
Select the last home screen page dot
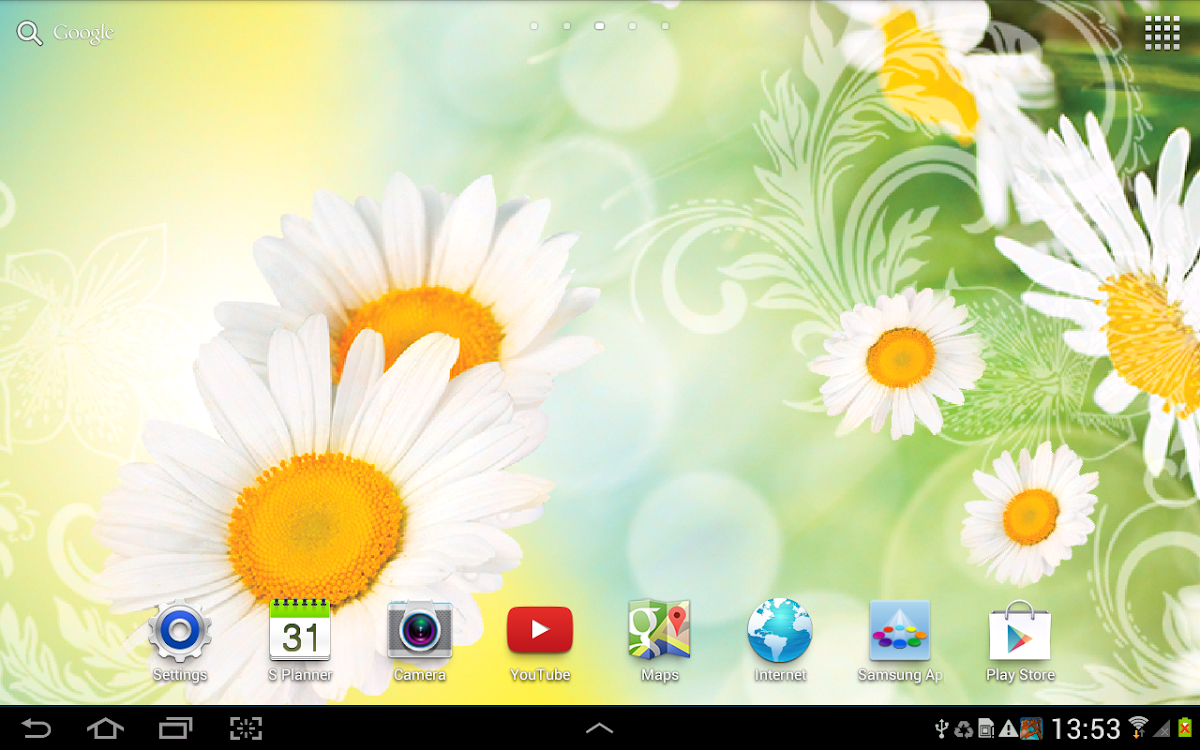(665, 26)
